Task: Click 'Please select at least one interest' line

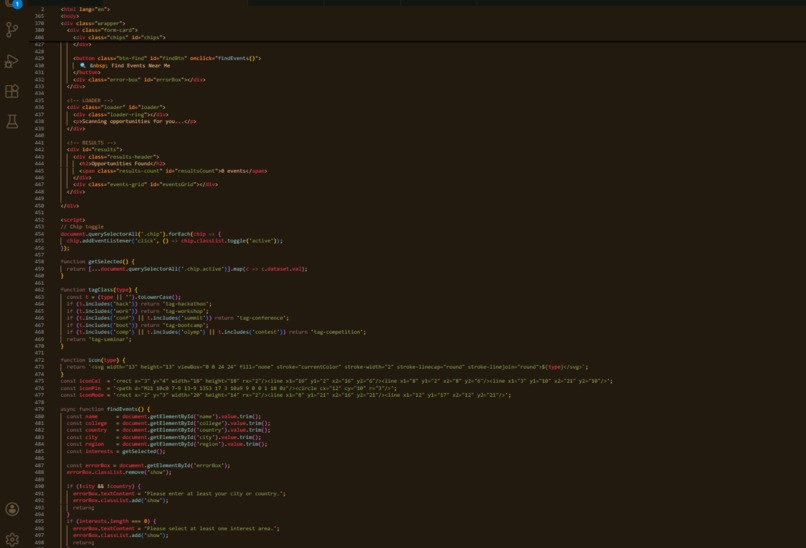Action: 176,528
